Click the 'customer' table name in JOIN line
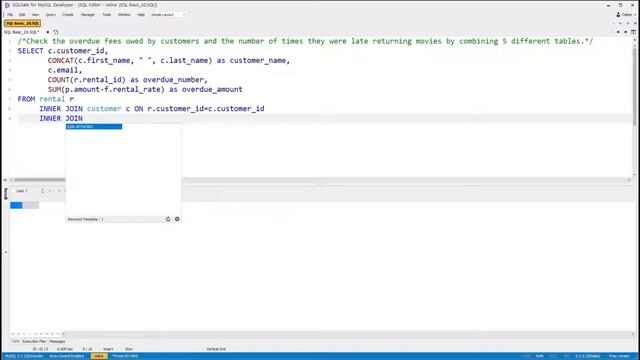This screenshot has width=640, height=360. point(104,109)
